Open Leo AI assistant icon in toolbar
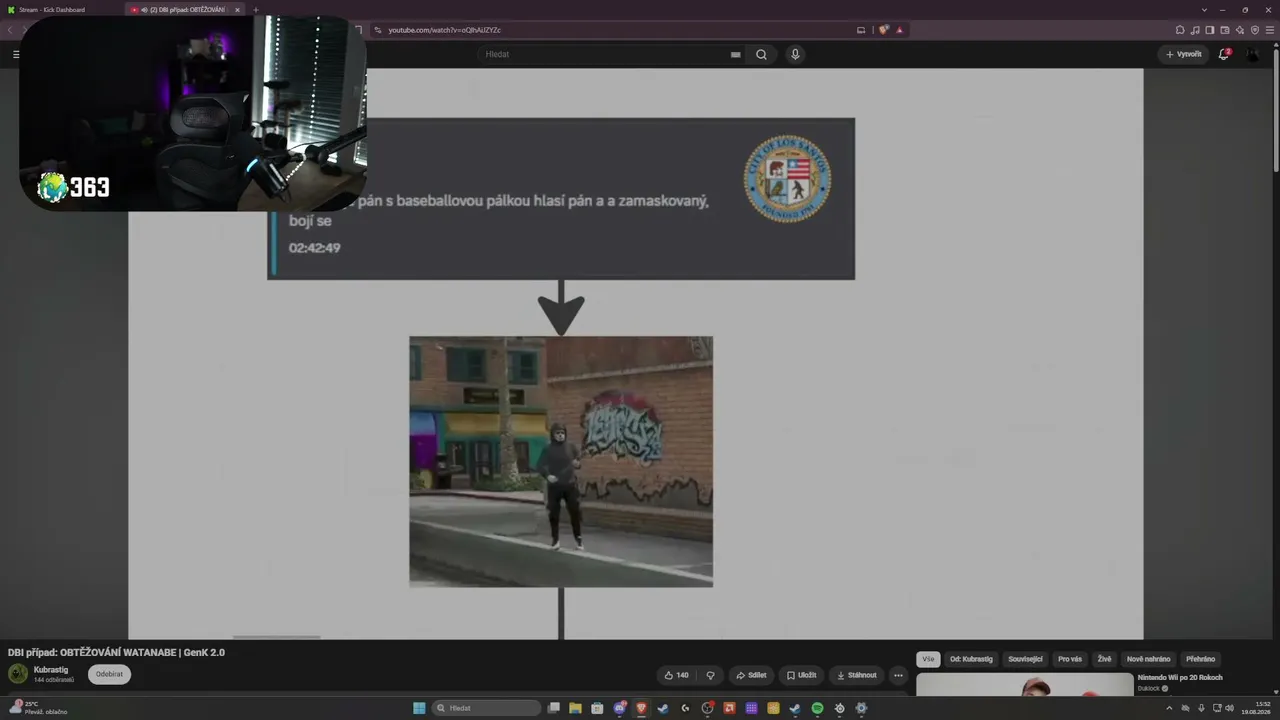 coord(1240,30)
